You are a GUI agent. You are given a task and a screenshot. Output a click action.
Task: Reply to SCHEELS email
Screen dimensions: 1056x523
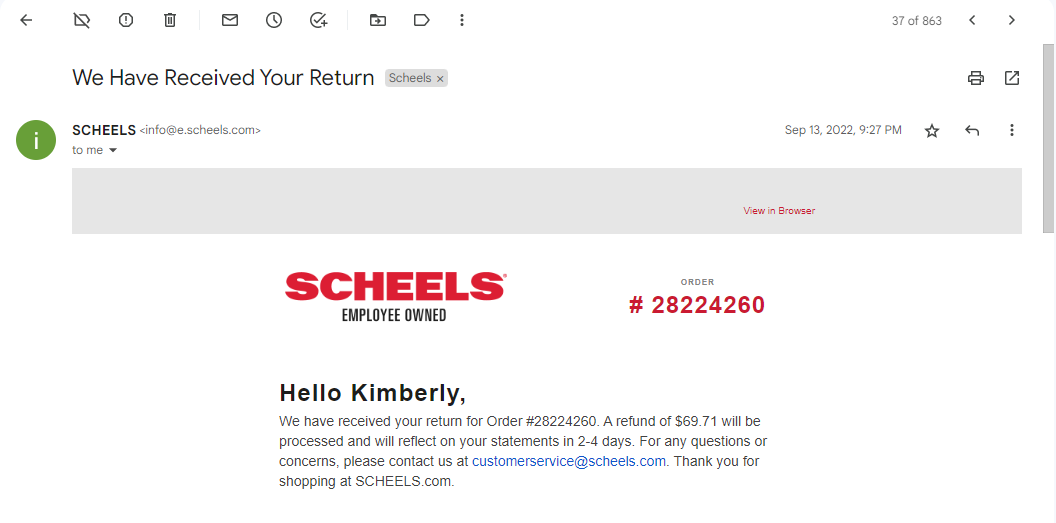coord(971,131)
